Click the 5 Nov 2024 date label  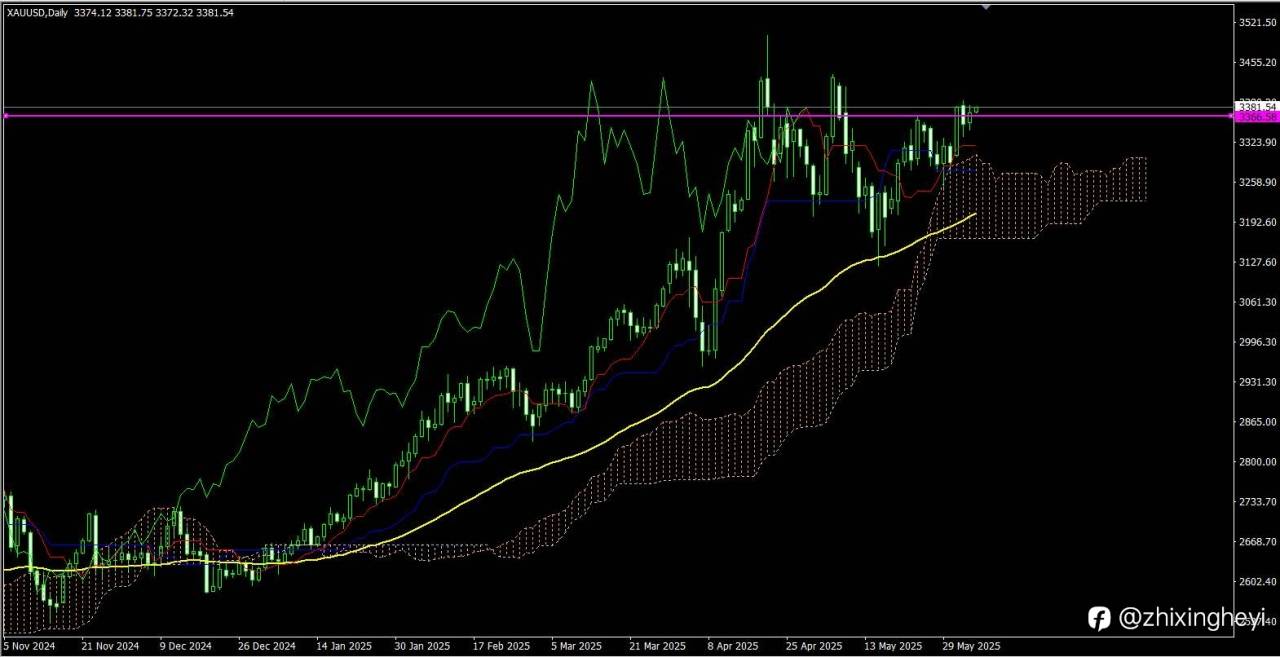[29, 646]
